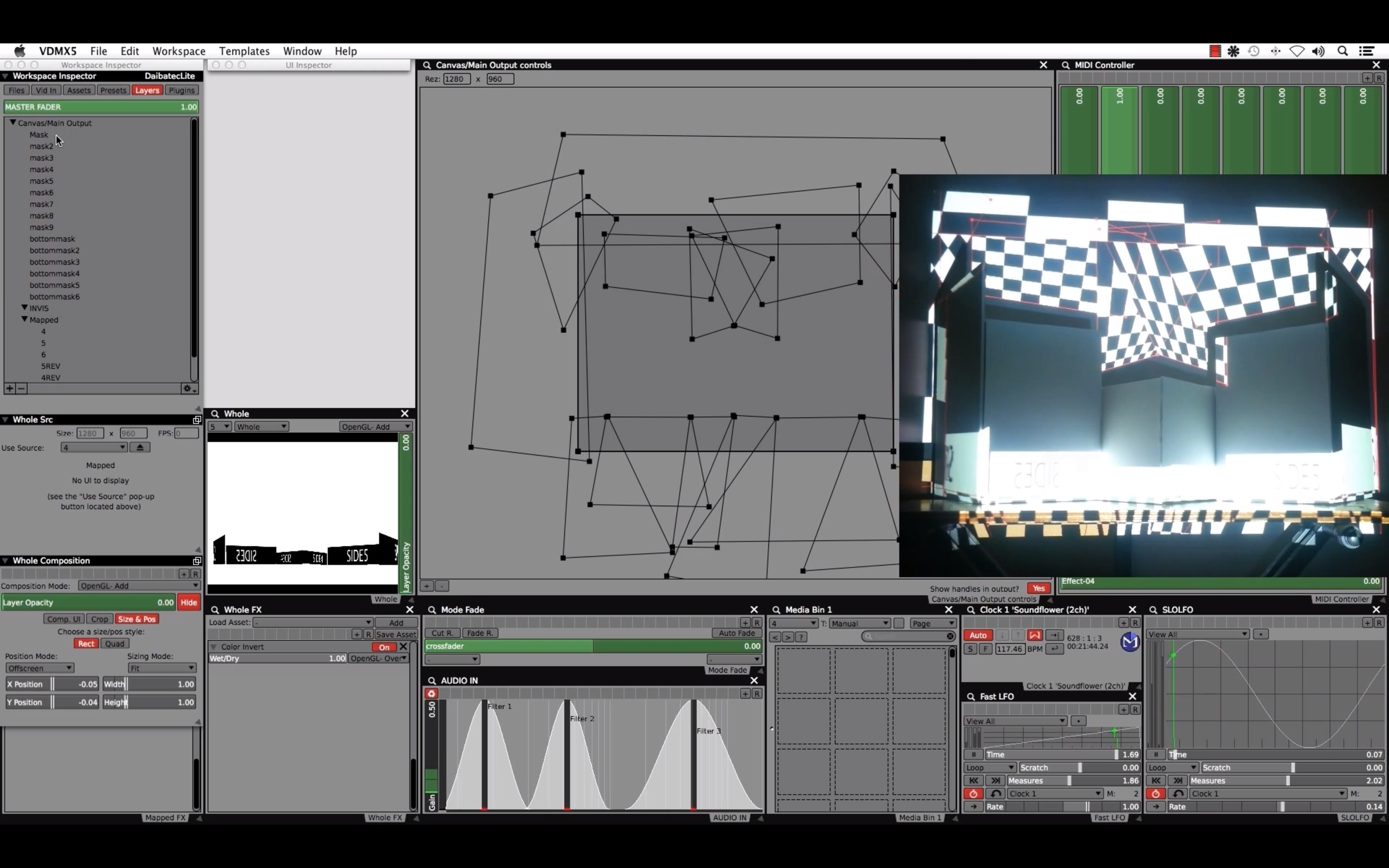Select the Quad size/pos style
Screen dimensions: 1389x868
coord(115,644)
